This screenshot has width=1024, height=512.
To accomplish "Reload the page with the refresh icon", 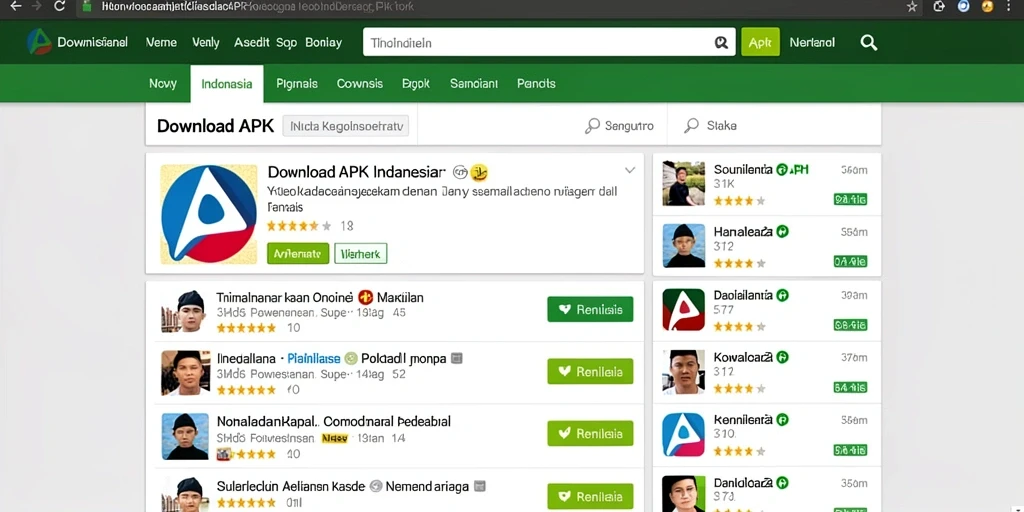I will (60, 7).
